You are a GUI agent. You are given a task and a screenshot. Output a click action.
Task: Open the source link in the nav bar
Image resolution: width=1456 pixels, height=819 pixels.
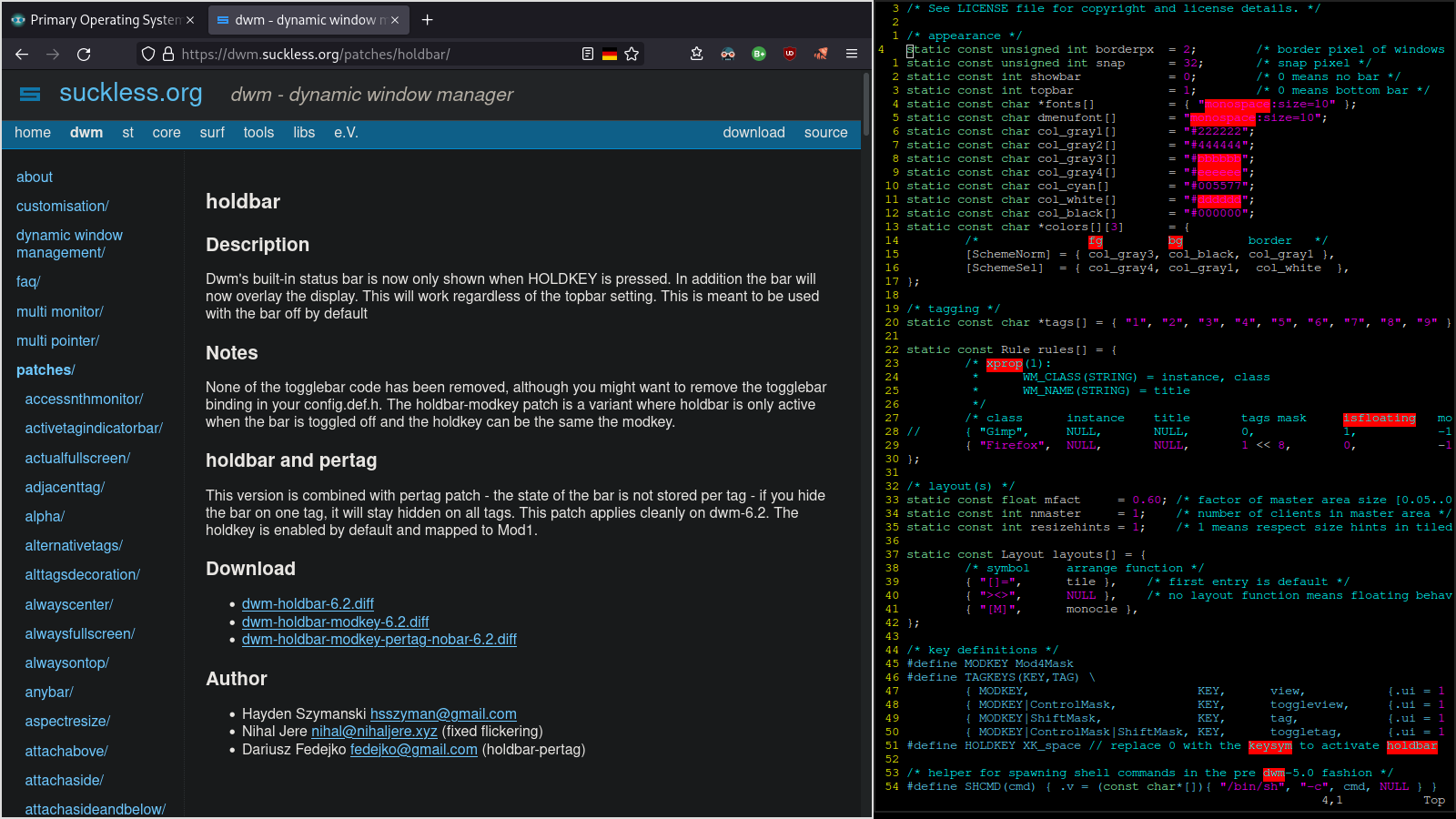pyautogui.click(x=825, y=133)
